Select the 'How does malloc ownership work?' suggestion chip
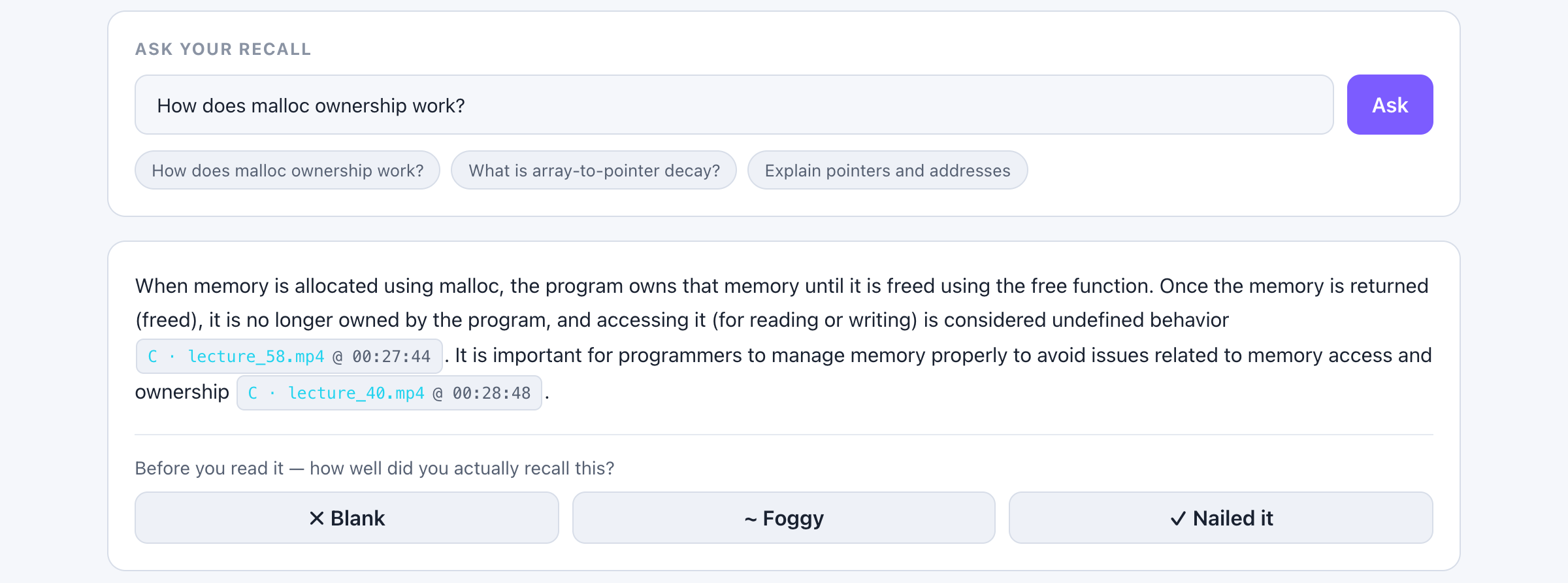This screenshot has width=1568, height=583. (287, 170)
